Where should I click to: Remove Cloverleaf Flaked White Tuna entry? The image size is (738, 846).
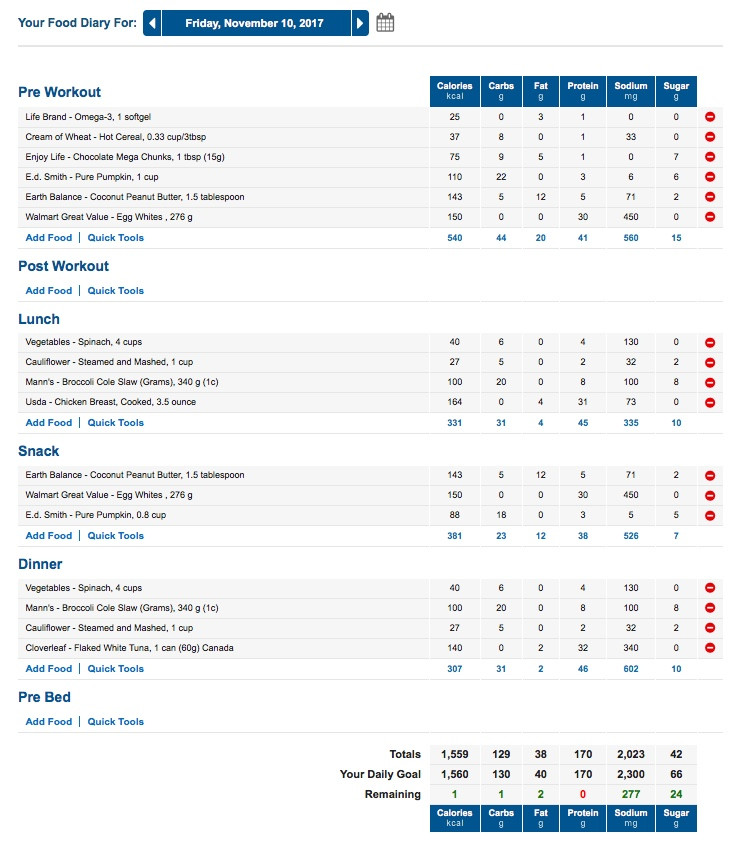pyautogui.click(x=710, y=648)
